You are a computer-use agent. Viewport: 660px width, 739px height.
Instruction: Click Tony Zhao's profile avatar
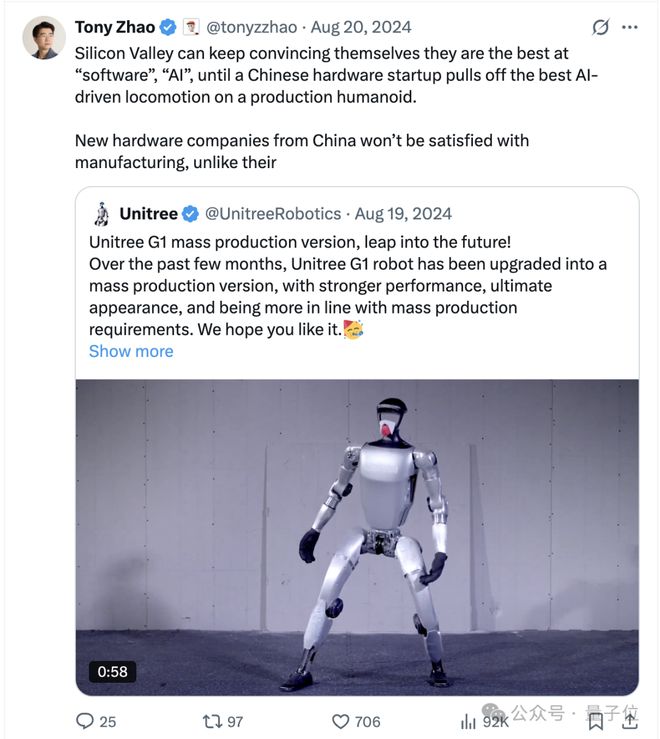pos(44,38)
